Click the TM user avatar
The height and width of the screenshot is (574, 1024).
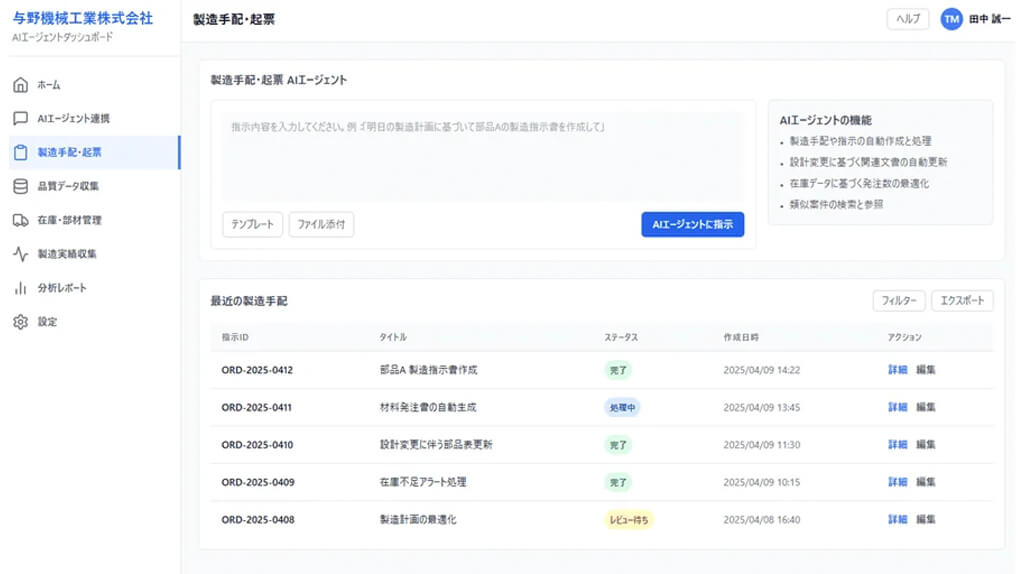click(x=951, y=20)
